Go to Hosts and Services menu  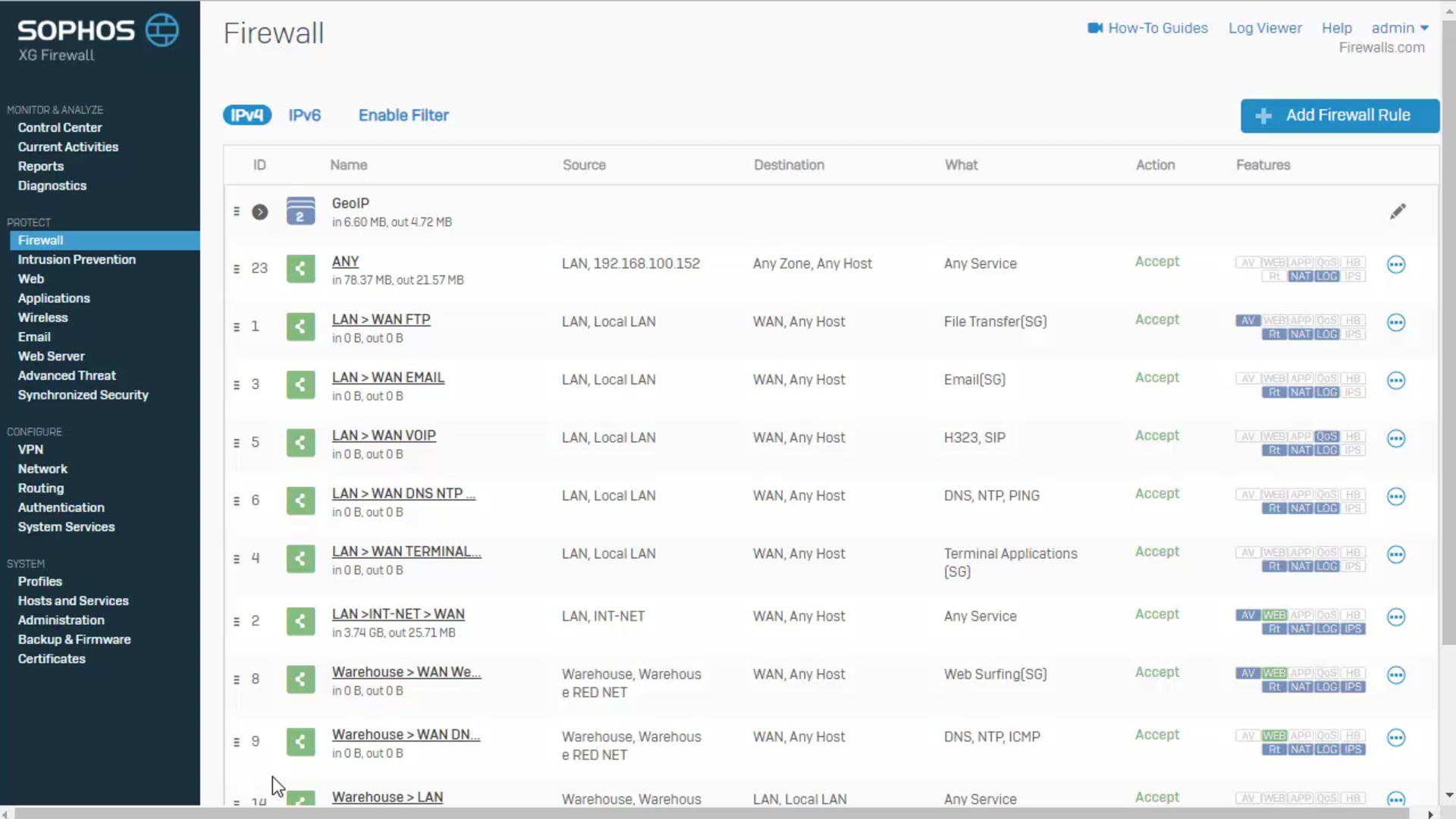point(74,601)
